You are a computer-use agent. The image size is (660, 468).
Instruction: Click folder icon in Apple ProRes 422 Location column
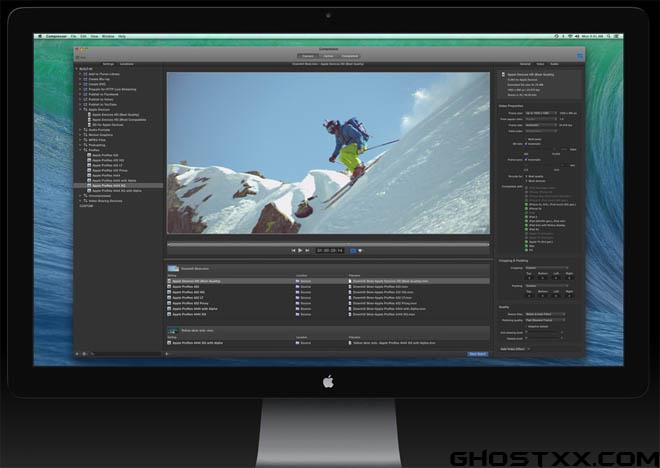click(299, 287)
